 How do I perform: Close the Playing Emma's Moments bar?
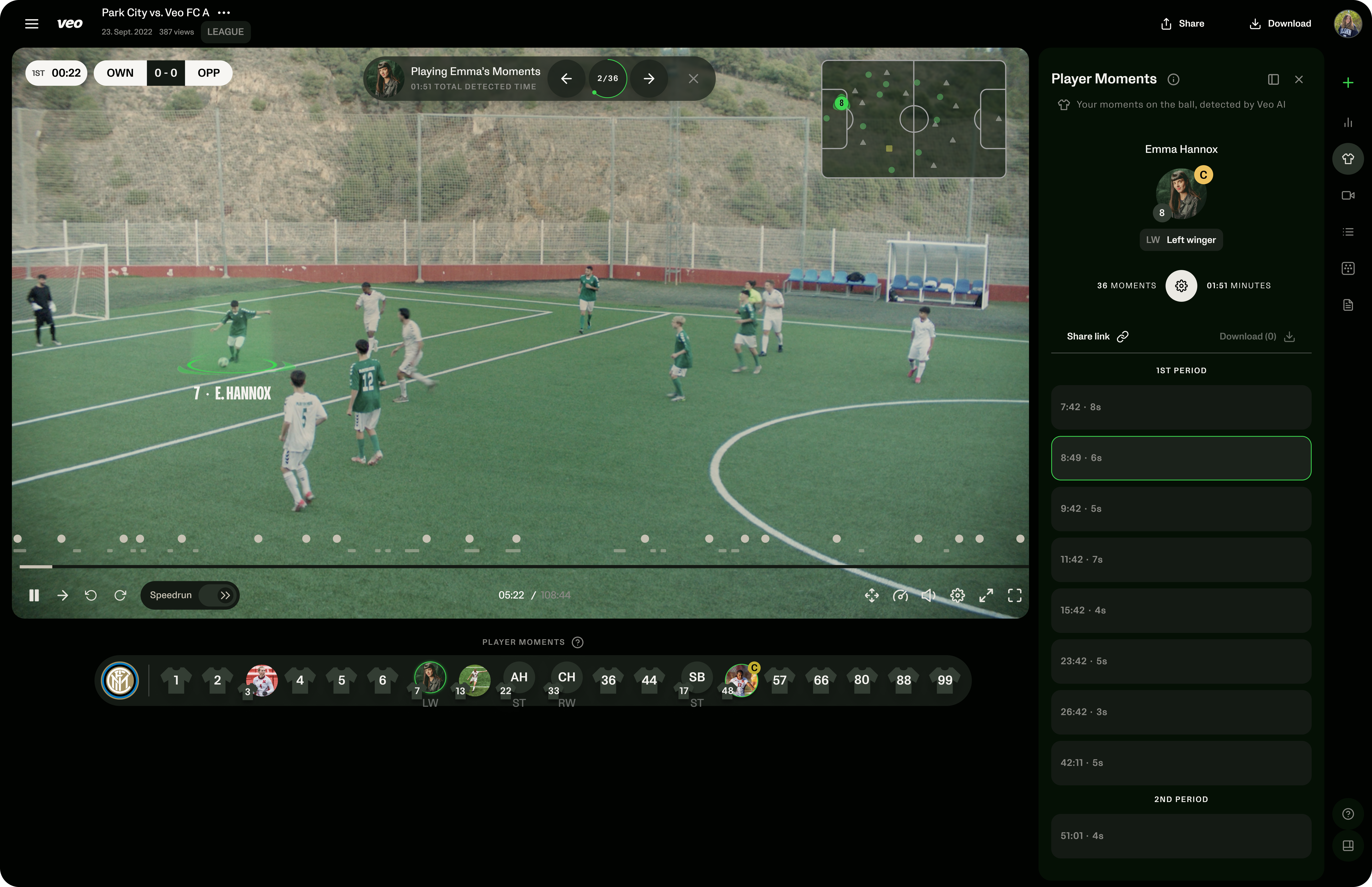[x=693, y=78]
